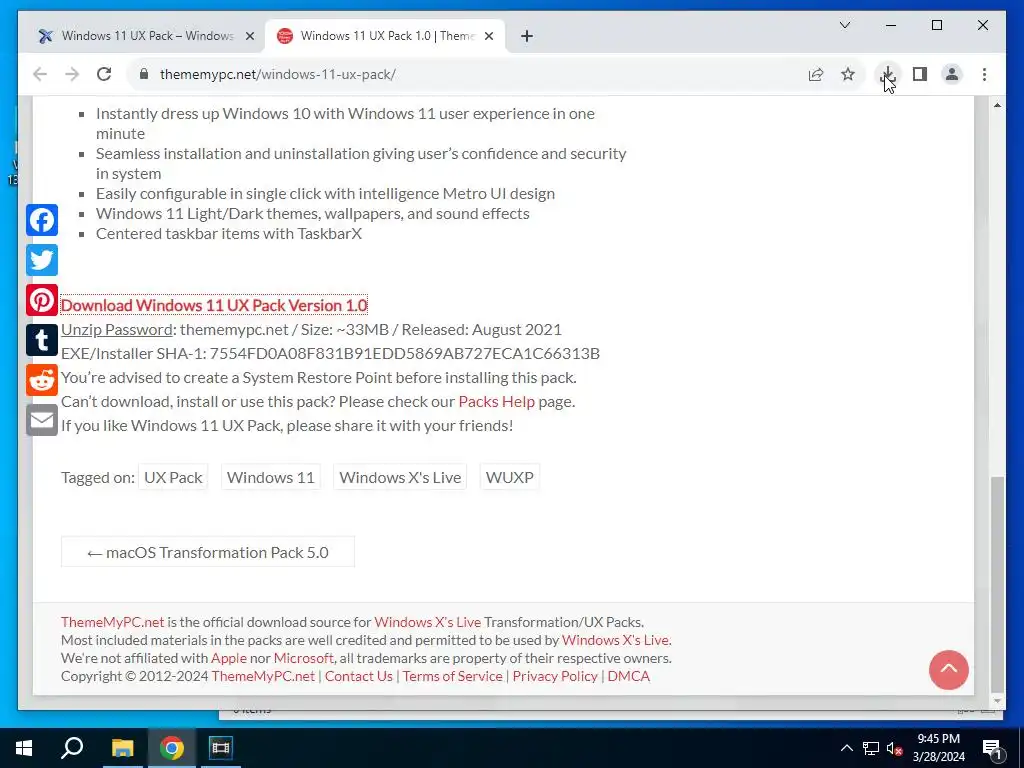
Task: Share page via Email icon
Action: click(42, 421)
